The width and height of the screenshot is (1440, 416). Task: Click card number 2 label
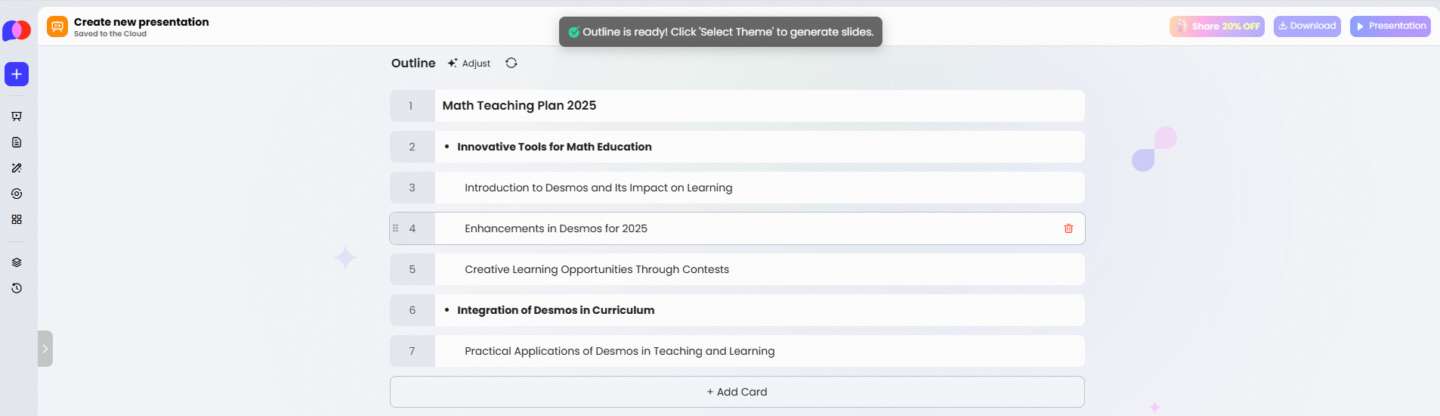tap(412, 147)
